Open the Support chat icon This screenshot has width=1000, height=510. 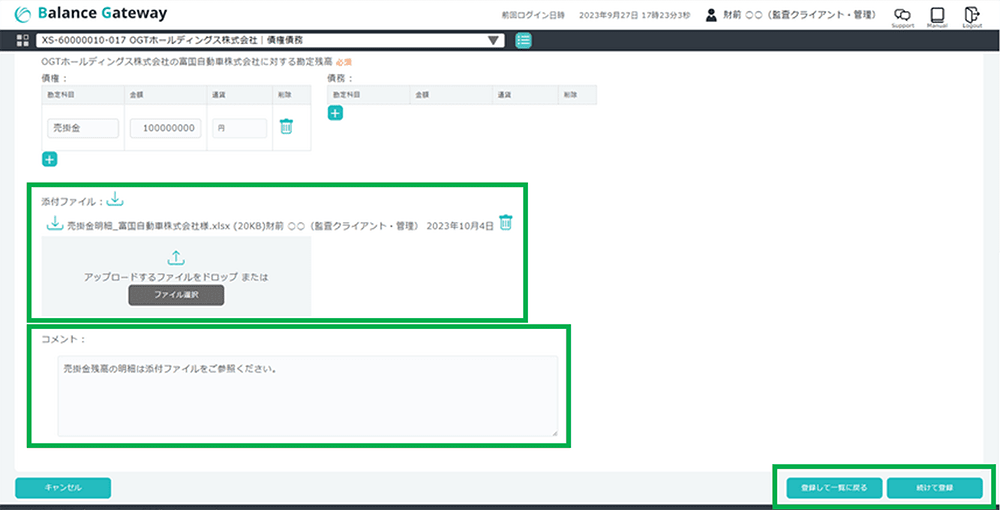pyautogui.click(x=902, y=15)
